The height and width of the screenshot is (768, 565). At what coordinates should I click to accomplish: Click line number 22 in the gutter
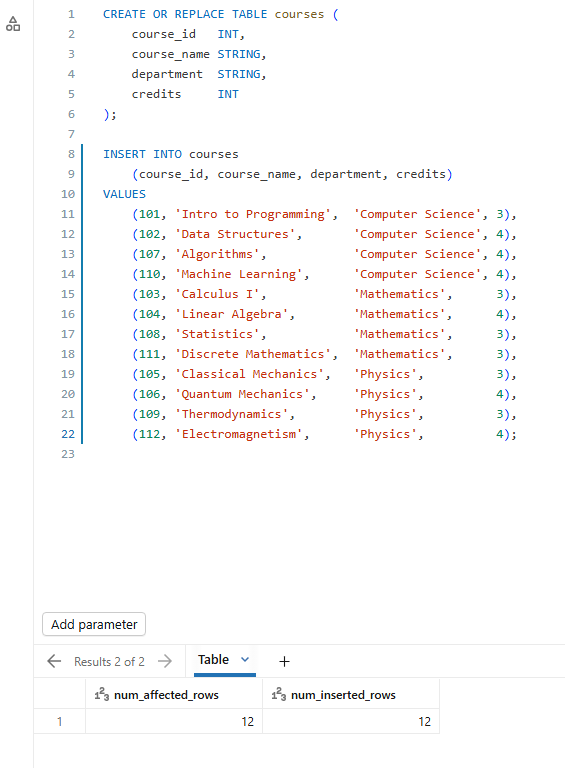click(x=68, y=434)
